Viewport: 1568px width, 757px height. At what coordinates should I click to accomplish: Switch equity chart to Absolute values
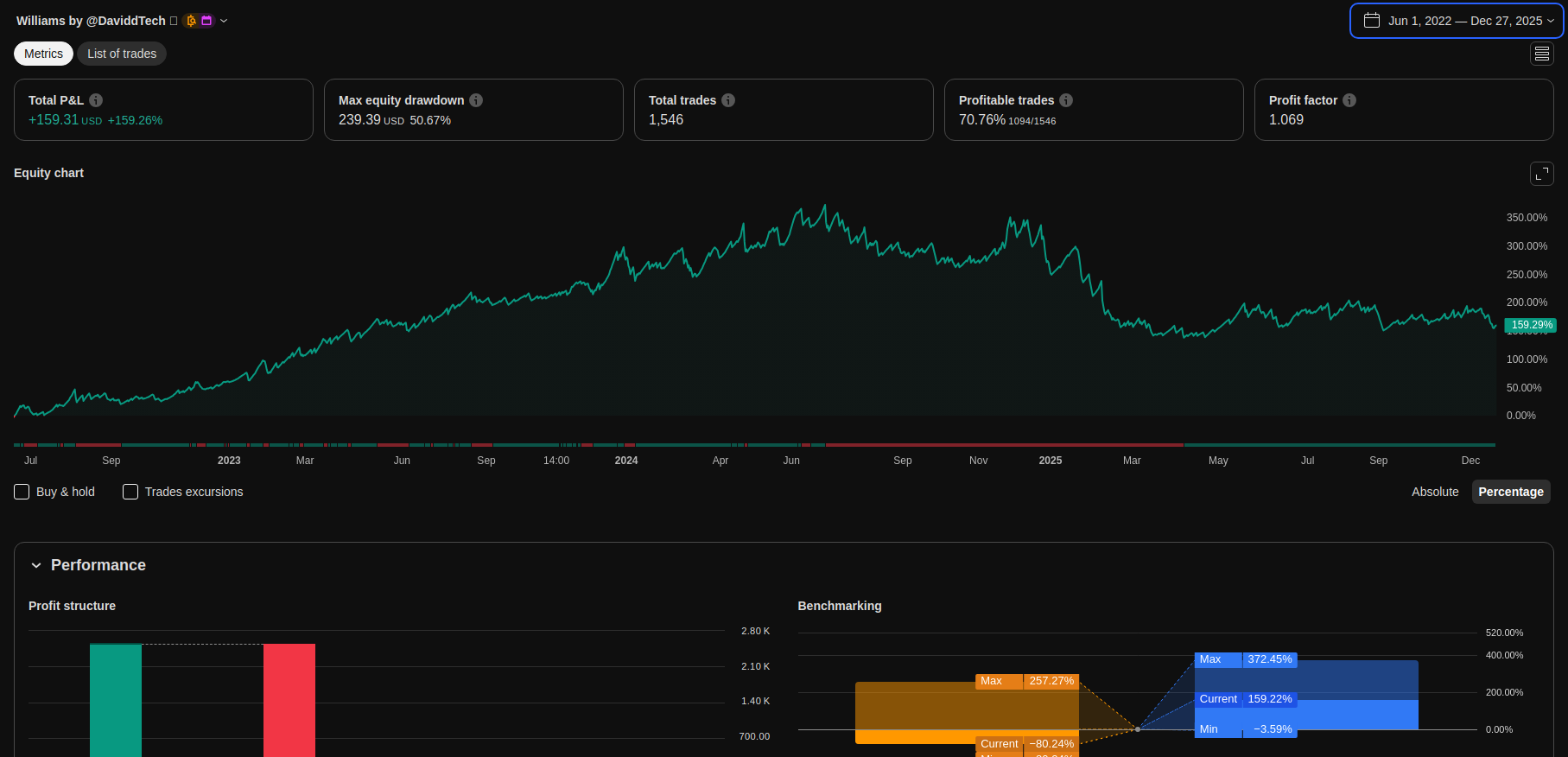click(x=1434, y=492)
